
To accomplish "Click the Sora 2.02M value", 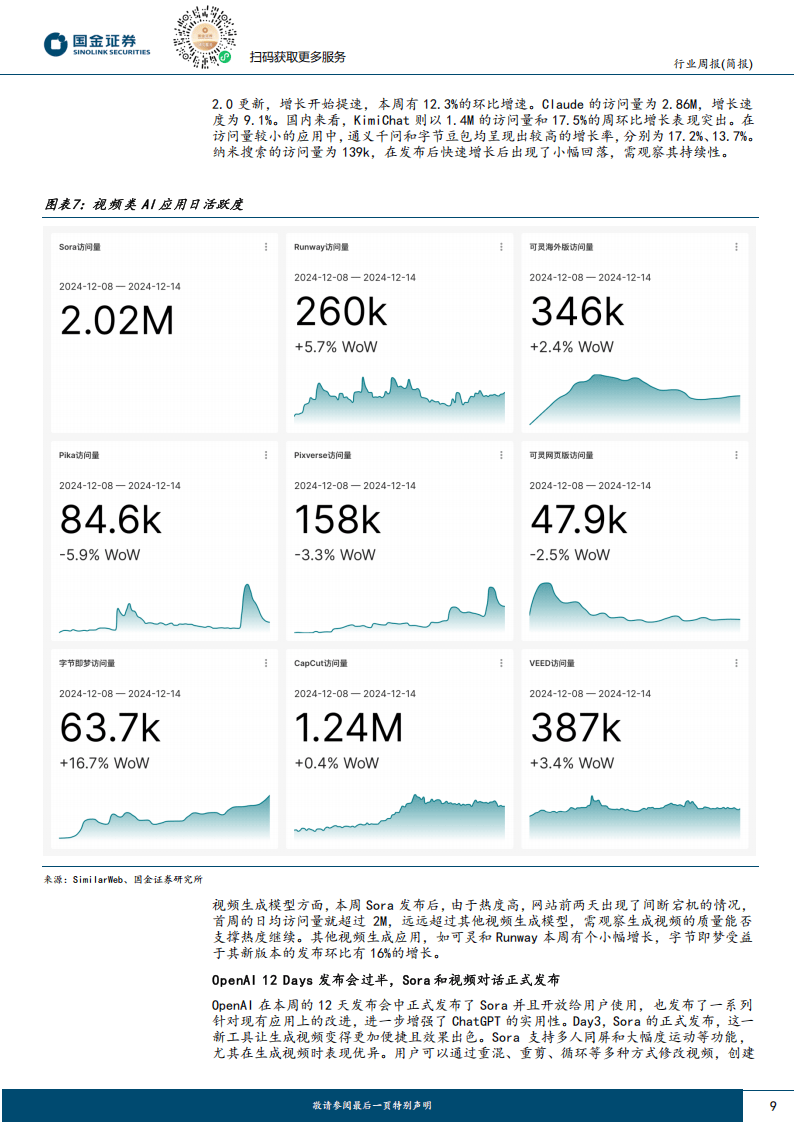I will pyautogui.click(x=117, y=320).
